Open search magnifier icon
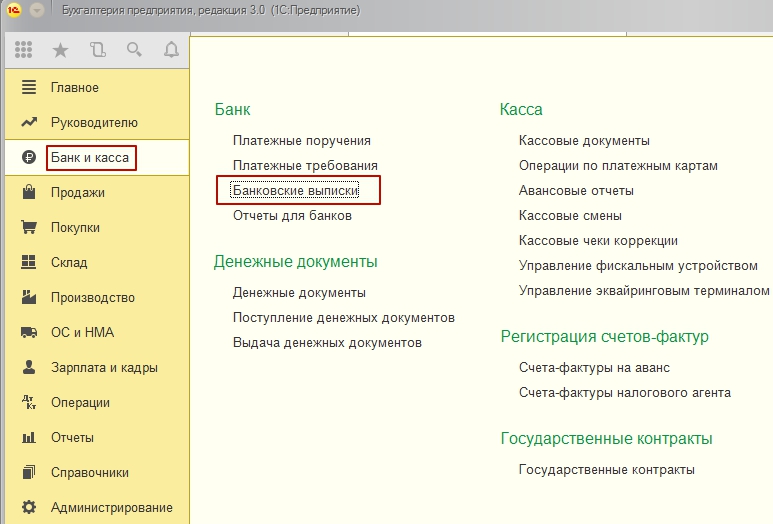 (134, 50)
